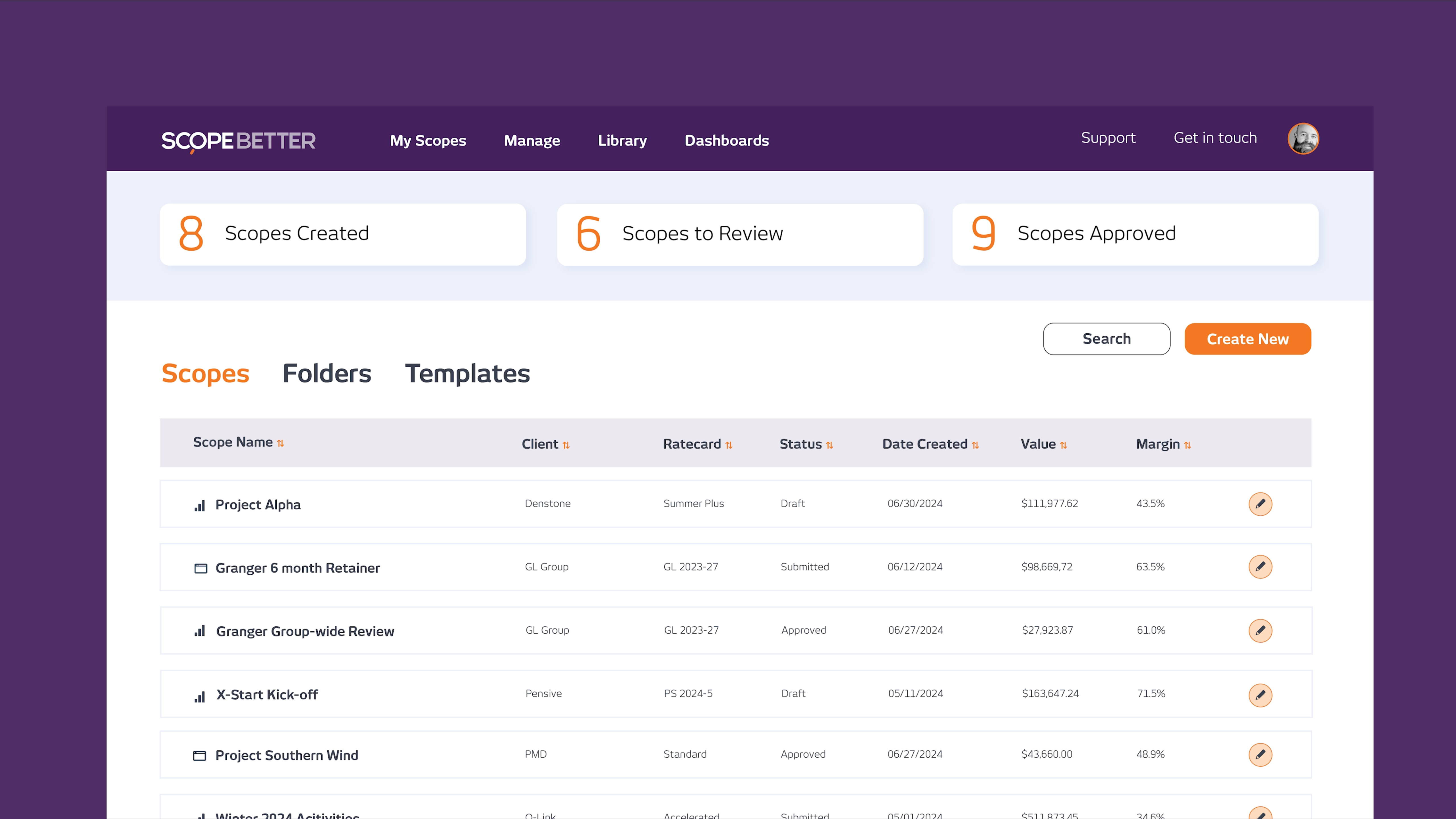
Task: Sort the table by Scope Name
Action: click(280, 443)
